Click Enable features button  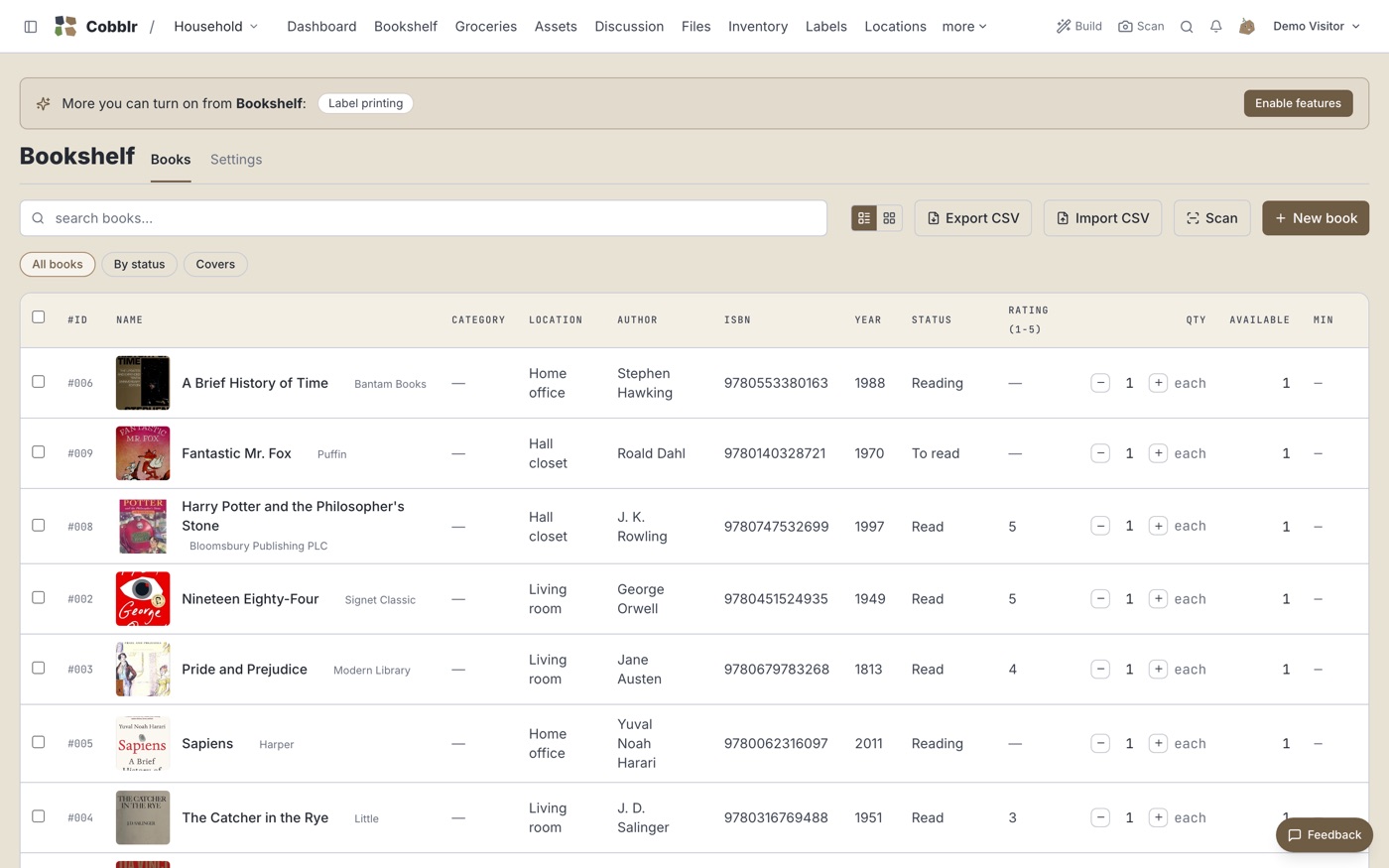[x=1298, y=103]
